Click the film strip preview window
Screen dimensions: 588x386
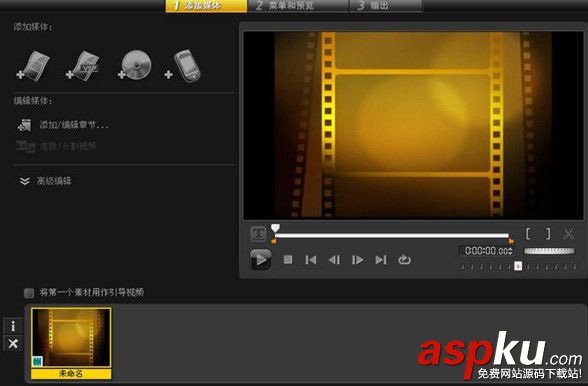413,125
